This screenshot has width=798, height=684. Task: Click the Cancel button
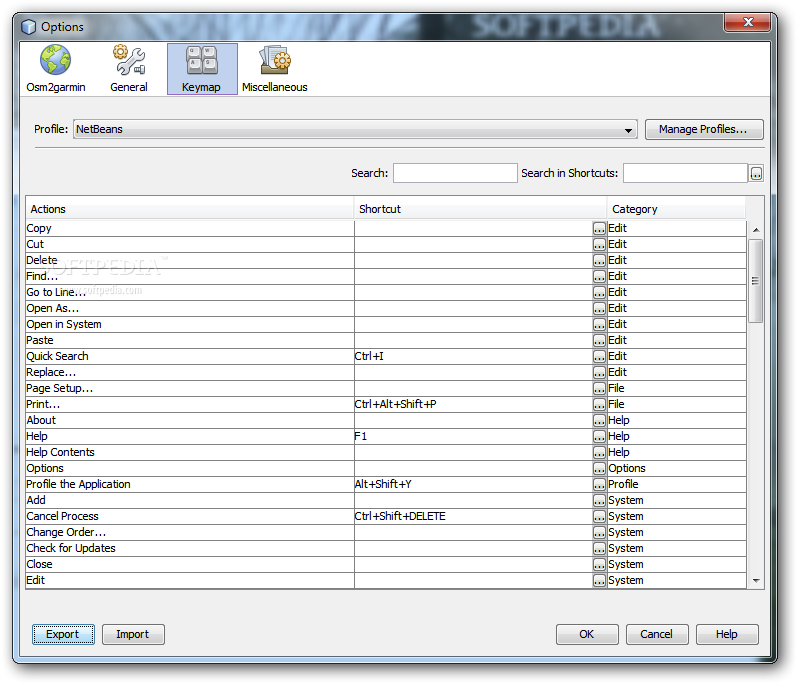pyautogui.click(x=657, y=634)
